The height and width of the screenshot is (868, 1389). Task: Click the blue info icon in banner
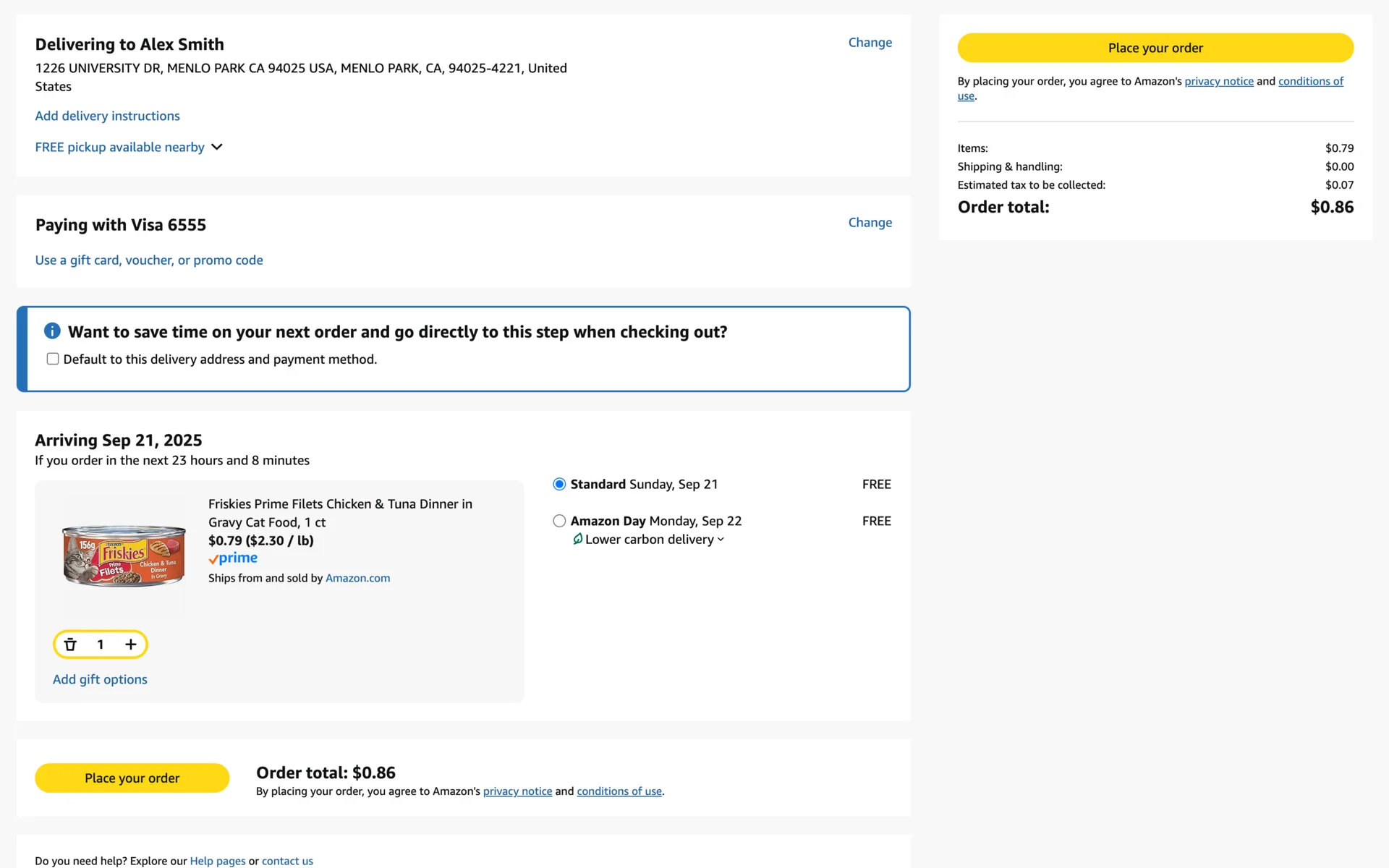pyautogui.click(x=52, y=331)
